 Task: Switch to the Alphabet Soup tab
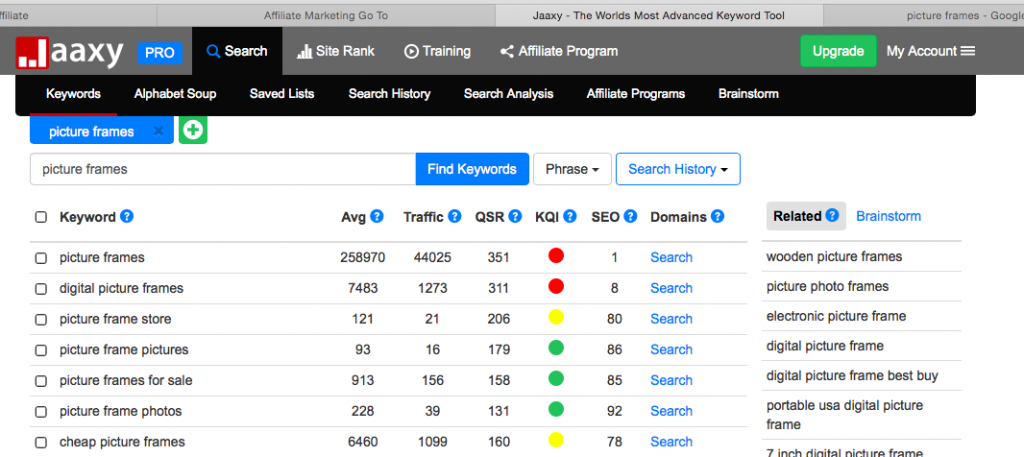(x=175, y=94)
